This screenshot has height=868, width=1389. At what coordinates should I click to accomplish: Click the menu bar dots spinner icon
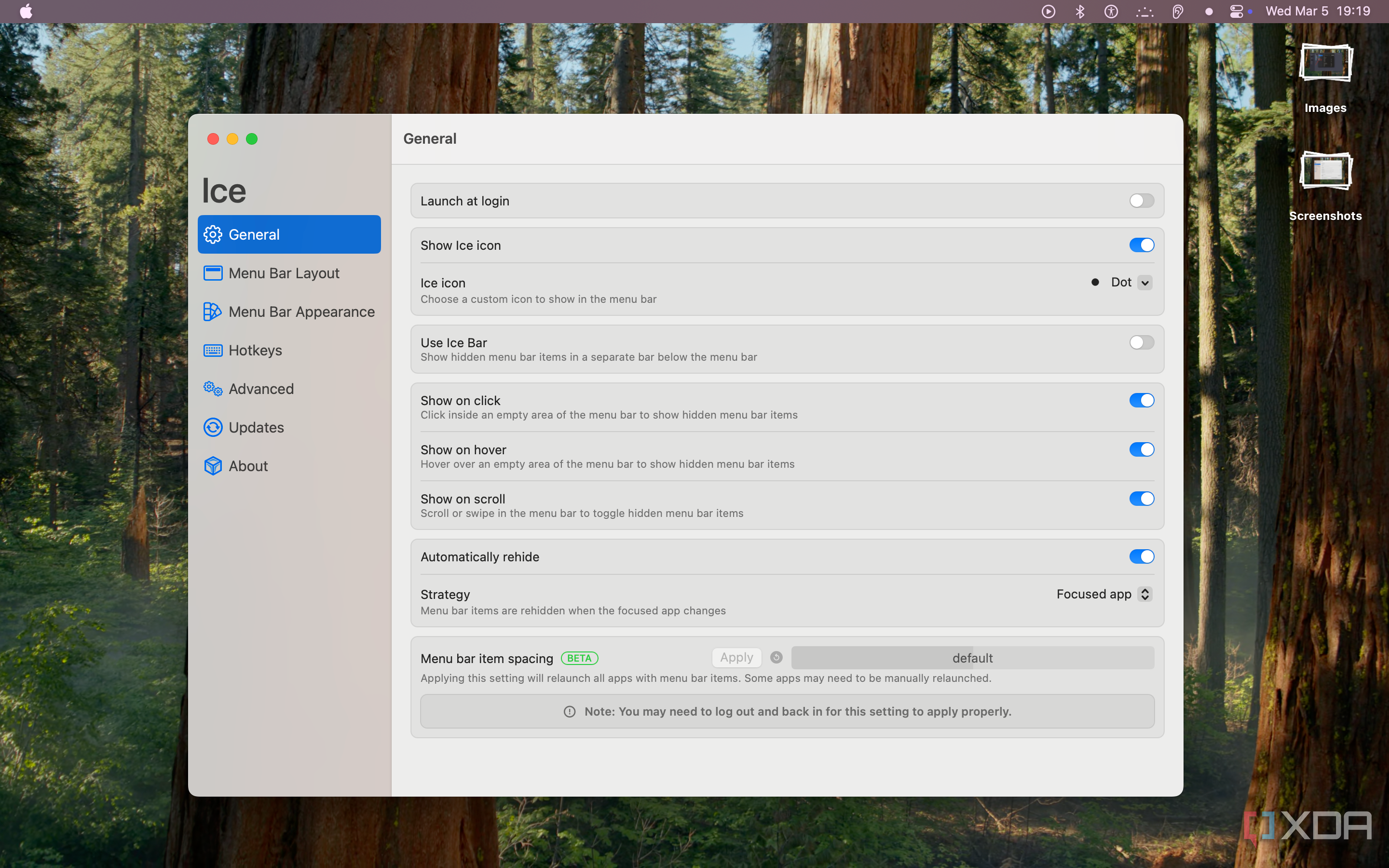coord(1144,12)
